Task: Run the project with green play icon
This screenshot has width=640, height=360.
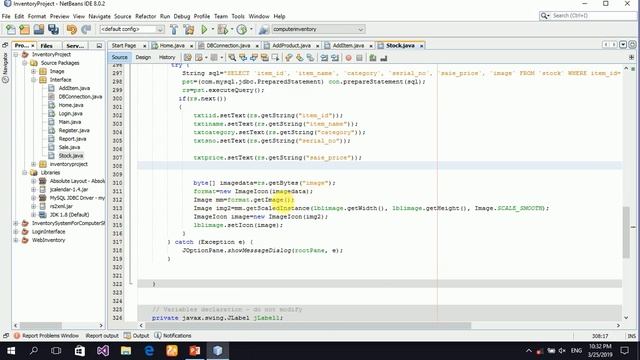Action: (x=204, y=29)
